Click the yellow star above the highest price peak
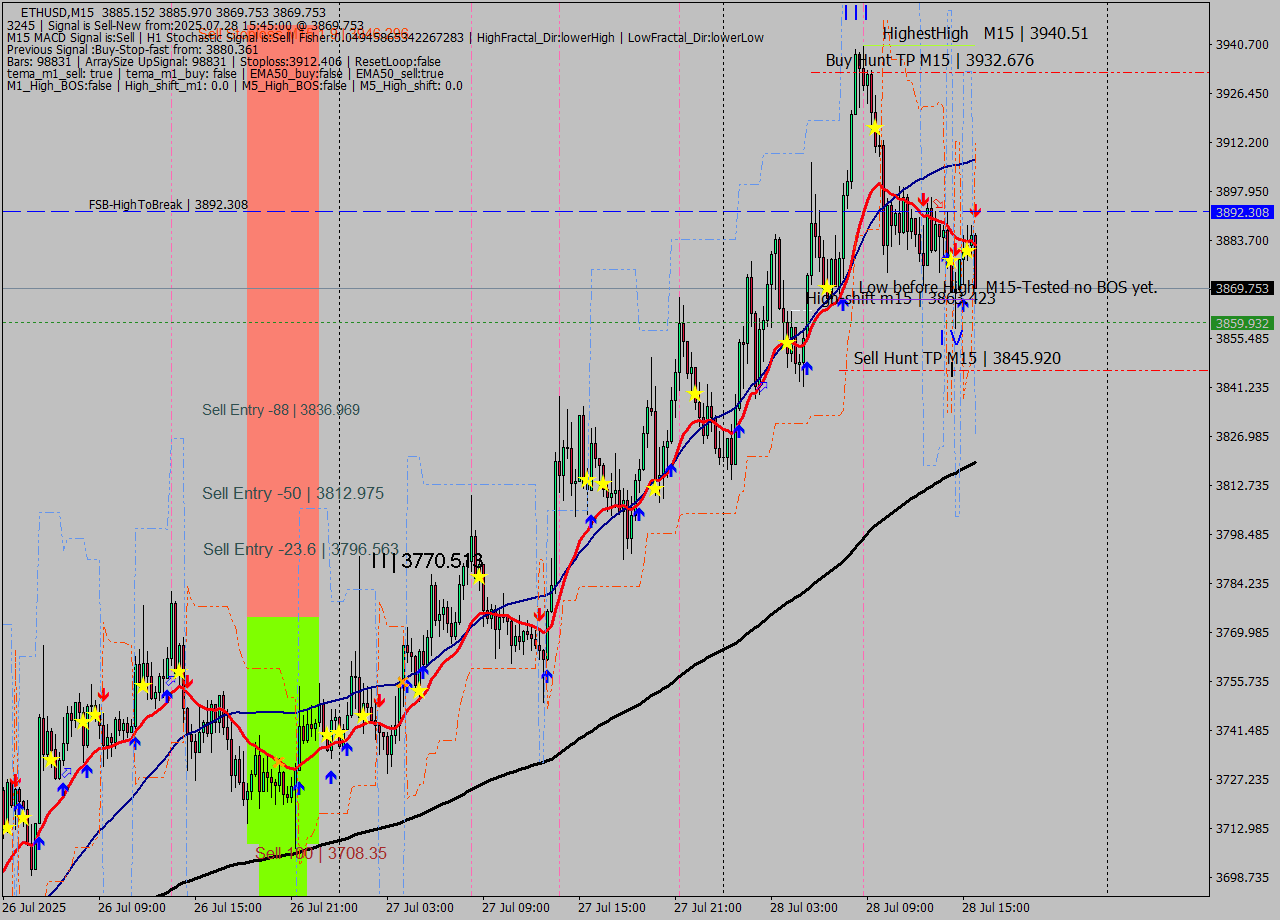 click(874, 127)
